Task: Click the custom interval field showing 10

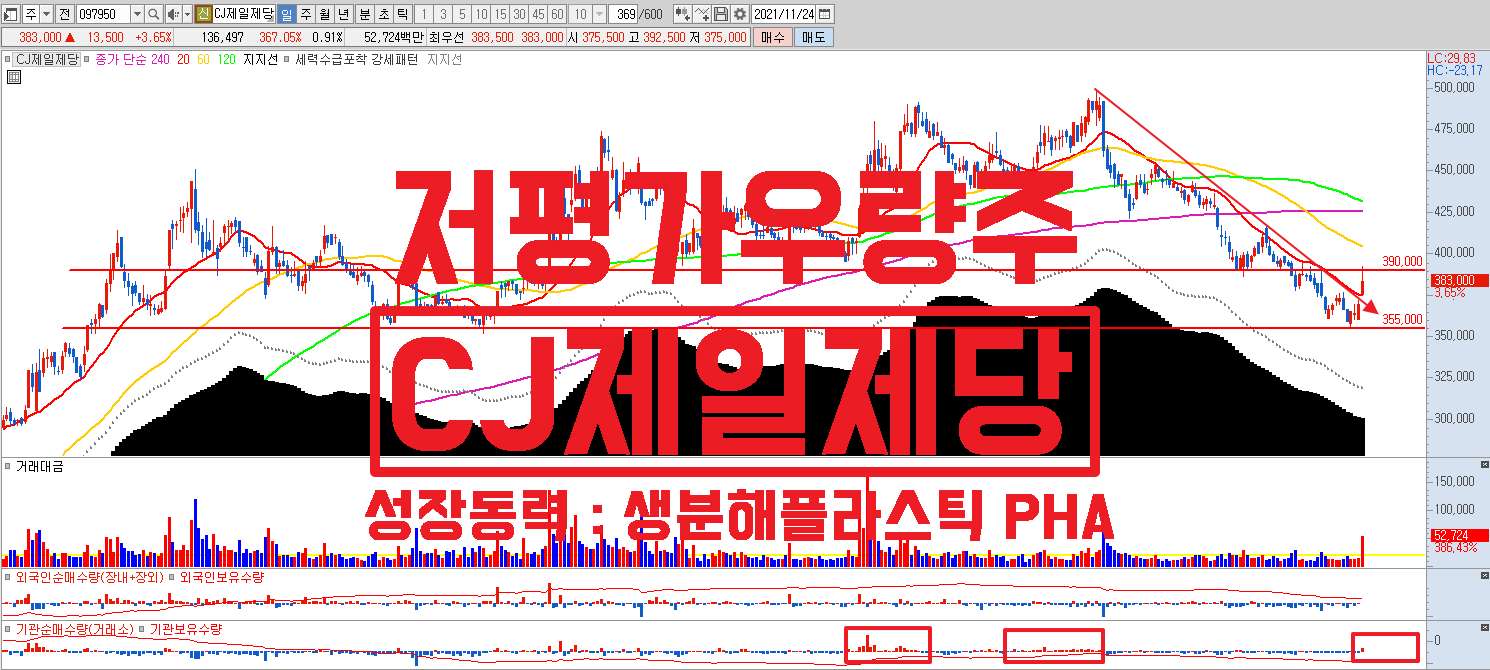Action: (580, 14)
